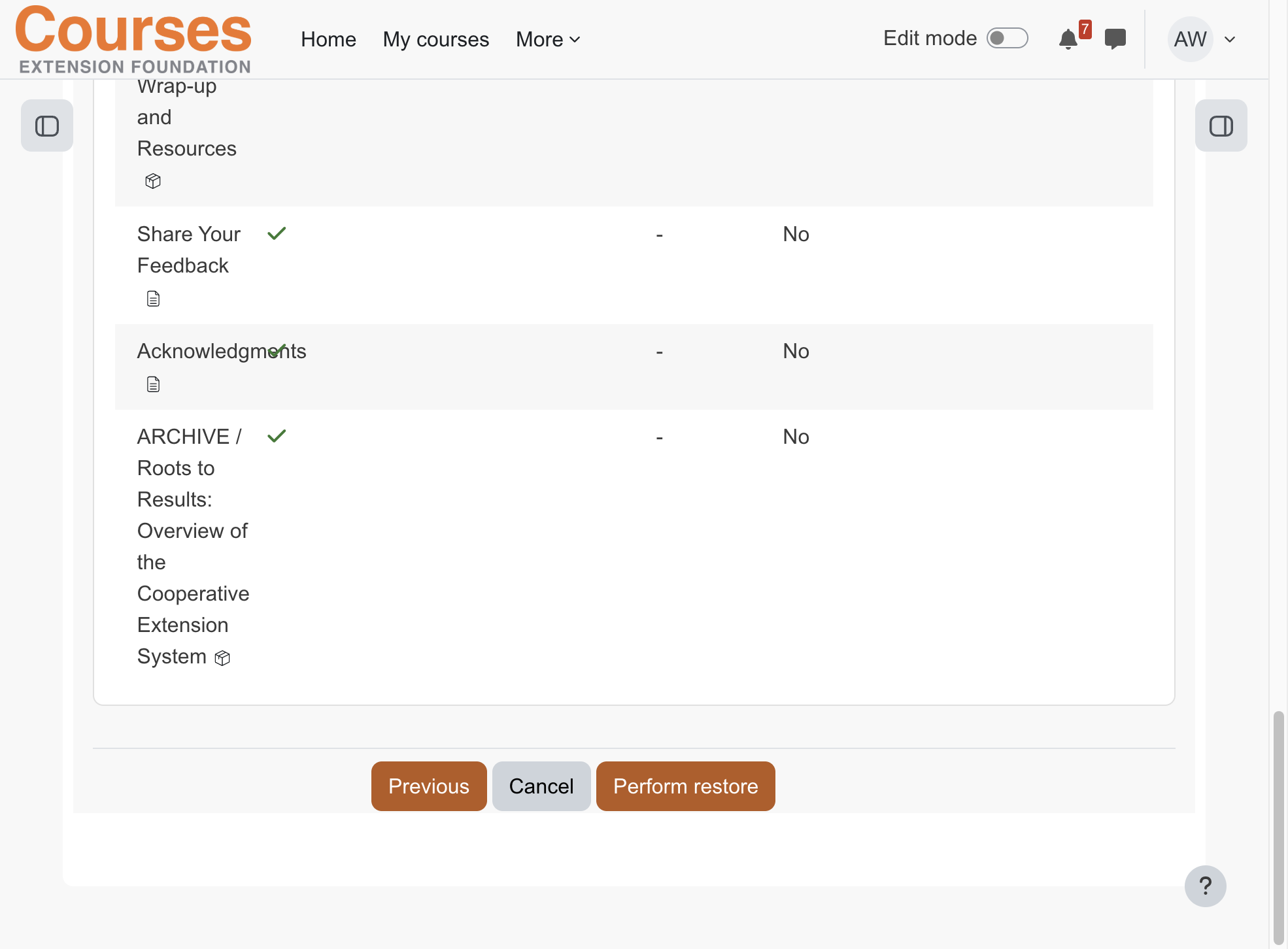Click the Perform restore button
Screen dimensions: 1288x949
coord(686,786)
